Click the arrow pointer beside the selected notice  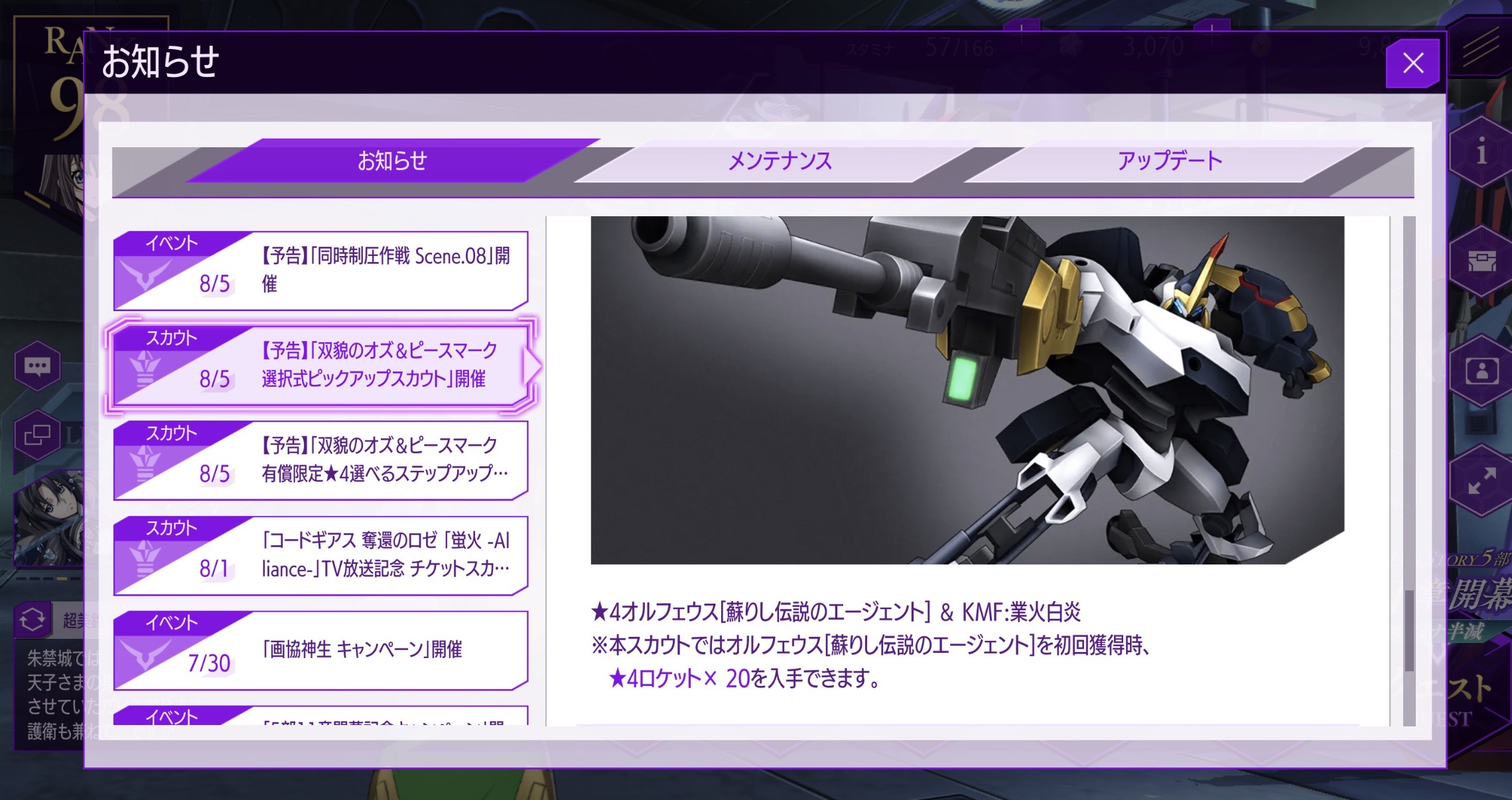(x=533, y=366)
